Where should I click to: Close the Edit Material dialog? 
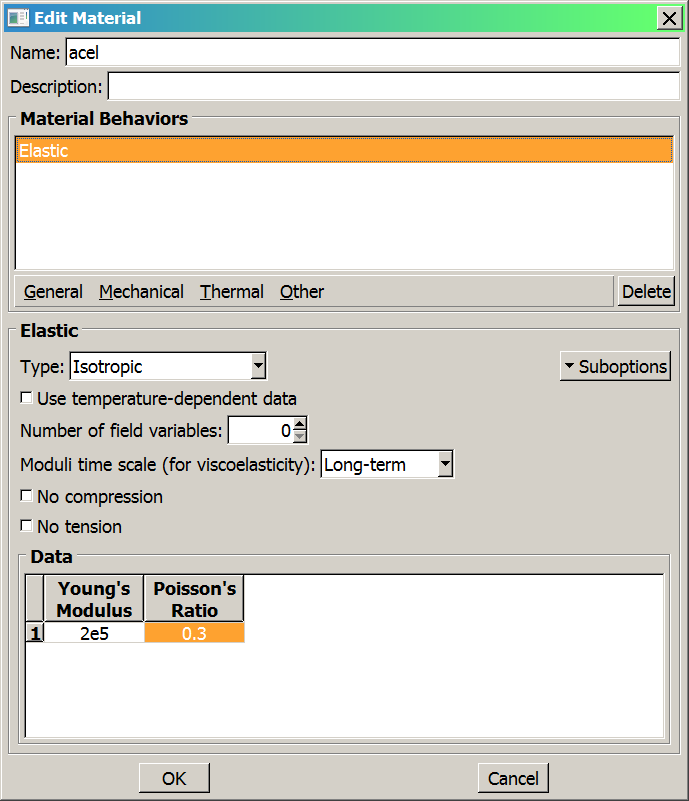tap(669, 18)
